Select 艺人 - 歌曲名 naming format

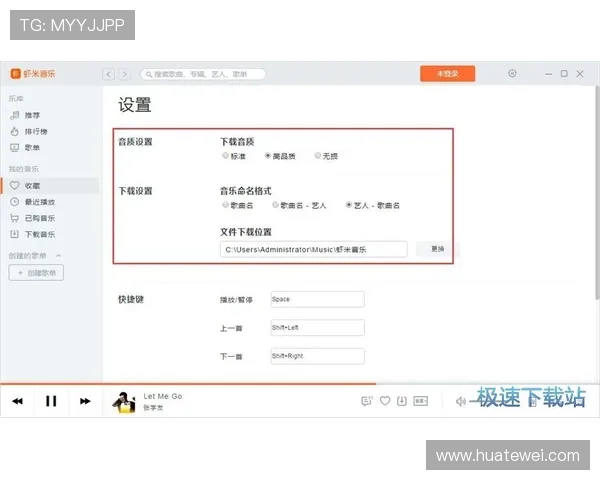pos(349,205)
